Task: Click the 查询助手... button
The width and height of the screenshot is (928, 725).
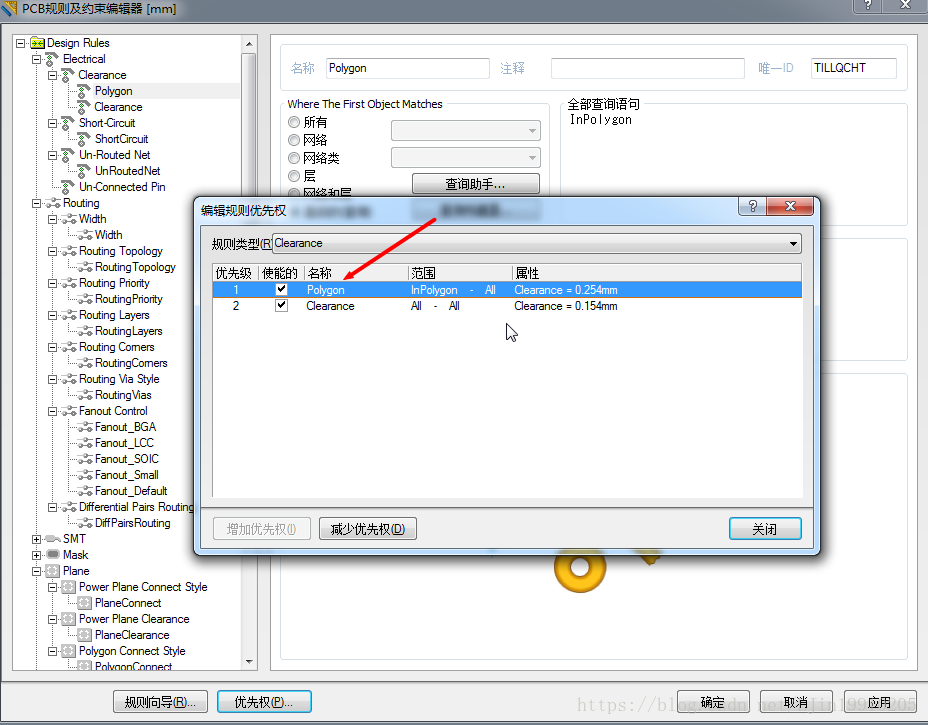Action: (x=475, y=183)
